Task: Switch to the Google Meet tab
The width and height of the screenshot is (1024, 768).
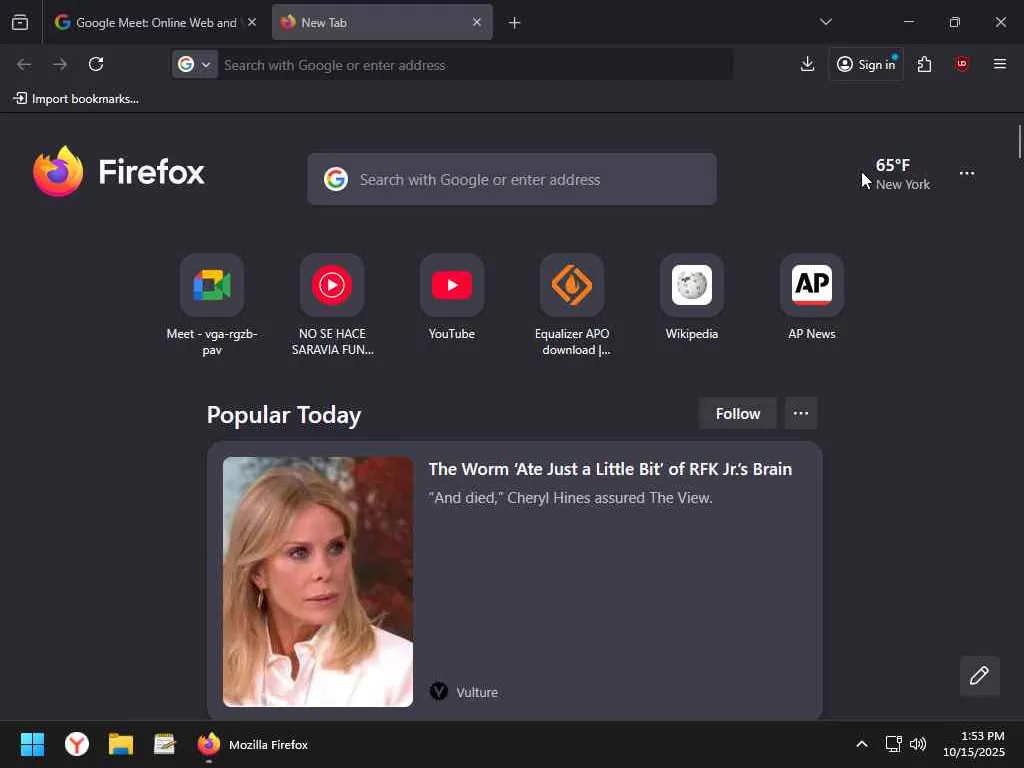Action: pyautogui.click(x=155, y=22)
